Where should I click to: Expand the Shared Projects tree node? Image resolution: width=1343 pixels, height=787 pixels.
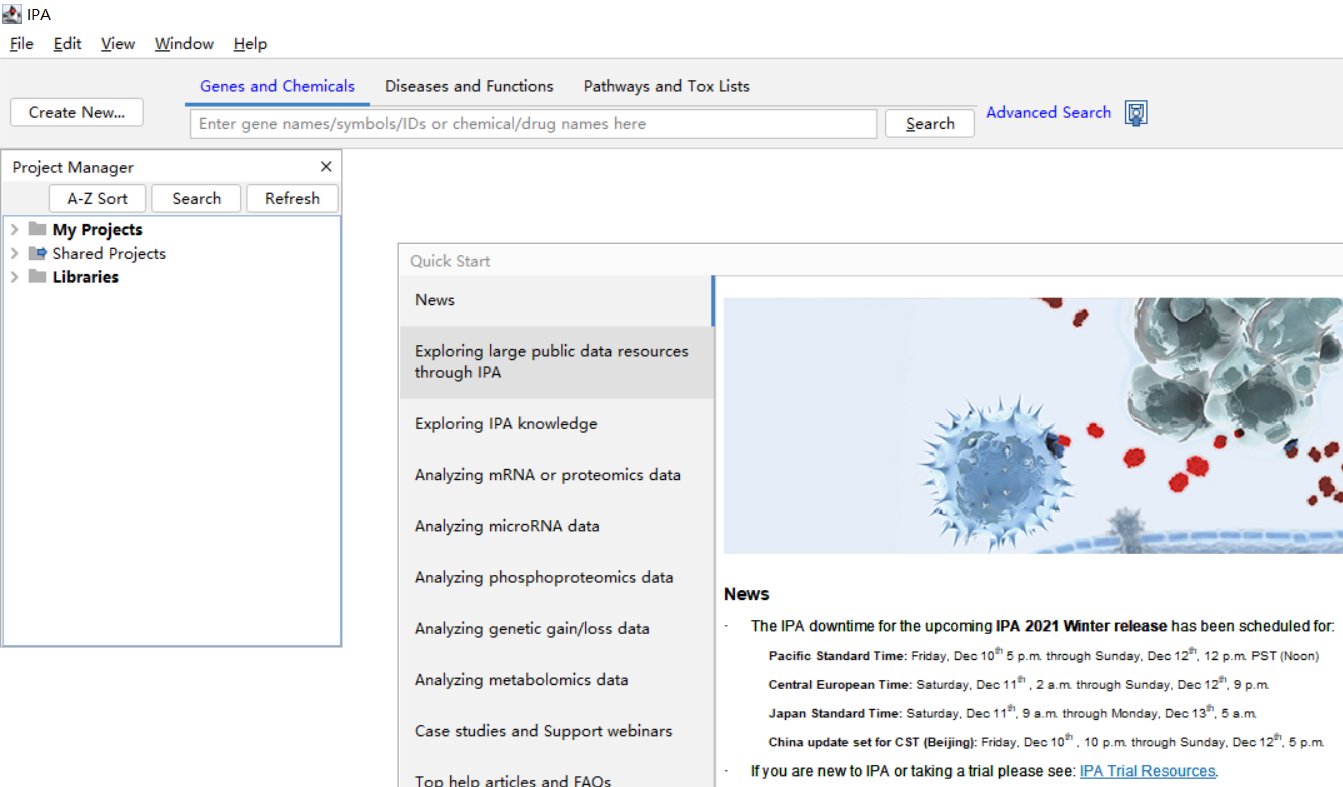tap(14, 253)
